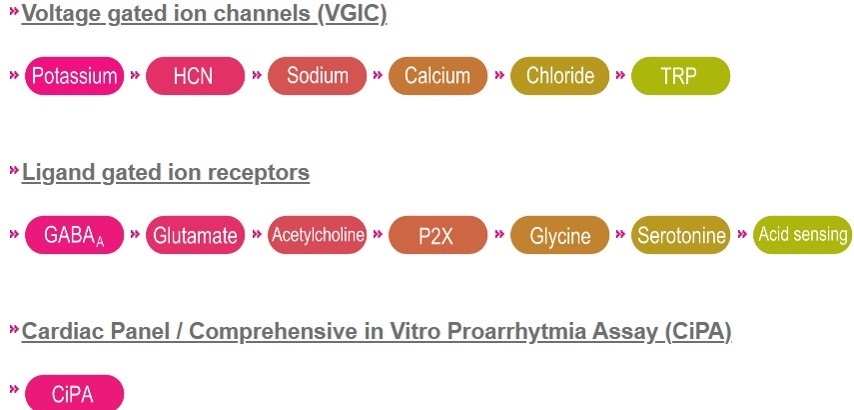Viewport: 854px width, 410px height.
Task: Click the Sodium channel pill
Action: (317, 76)
